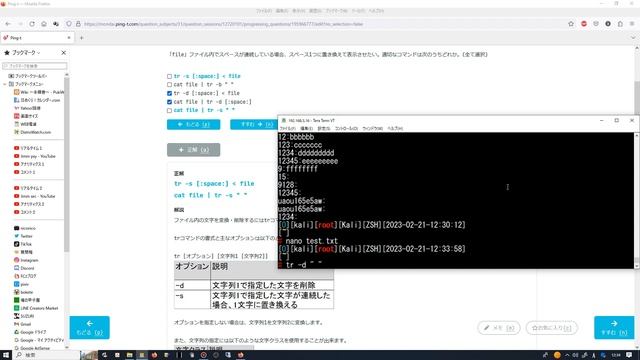Screen dimensions: 640x360
Task: Show hidden system tray icons chevron
Action: point(567,355)
